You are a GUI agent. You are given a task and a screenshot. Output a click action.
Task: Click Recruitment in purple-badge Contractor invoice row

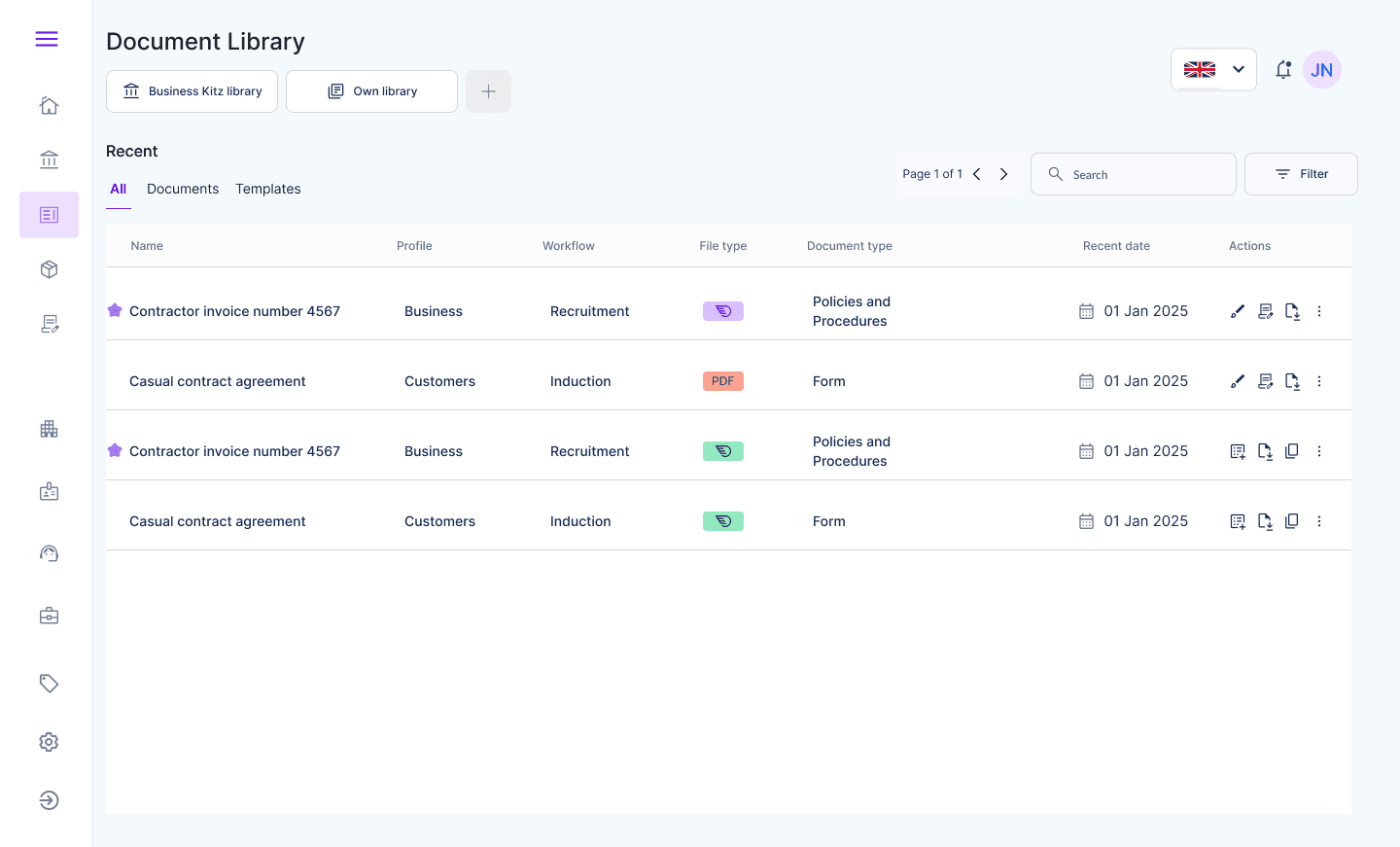(x=589, y=311)
